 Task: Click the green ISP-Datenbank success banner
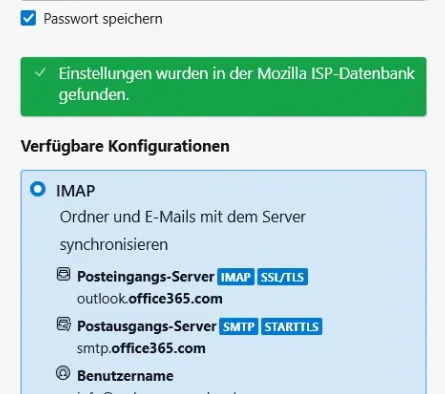223,87
